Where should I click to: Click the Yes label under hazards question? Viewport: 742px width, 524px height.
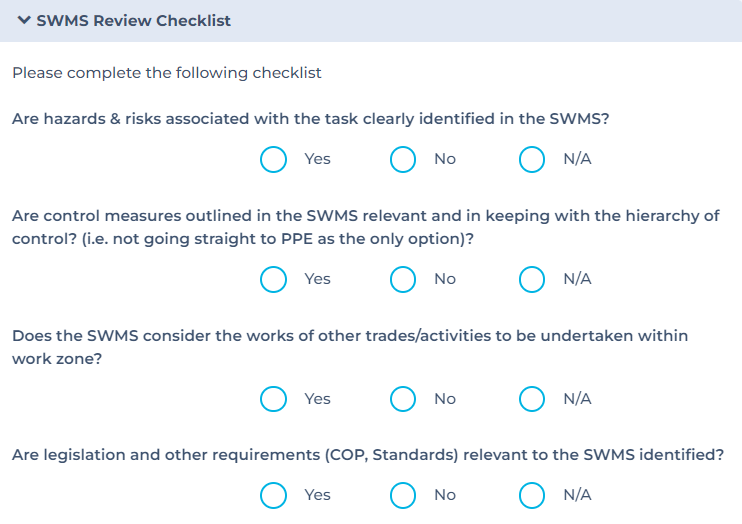point(317,159)
